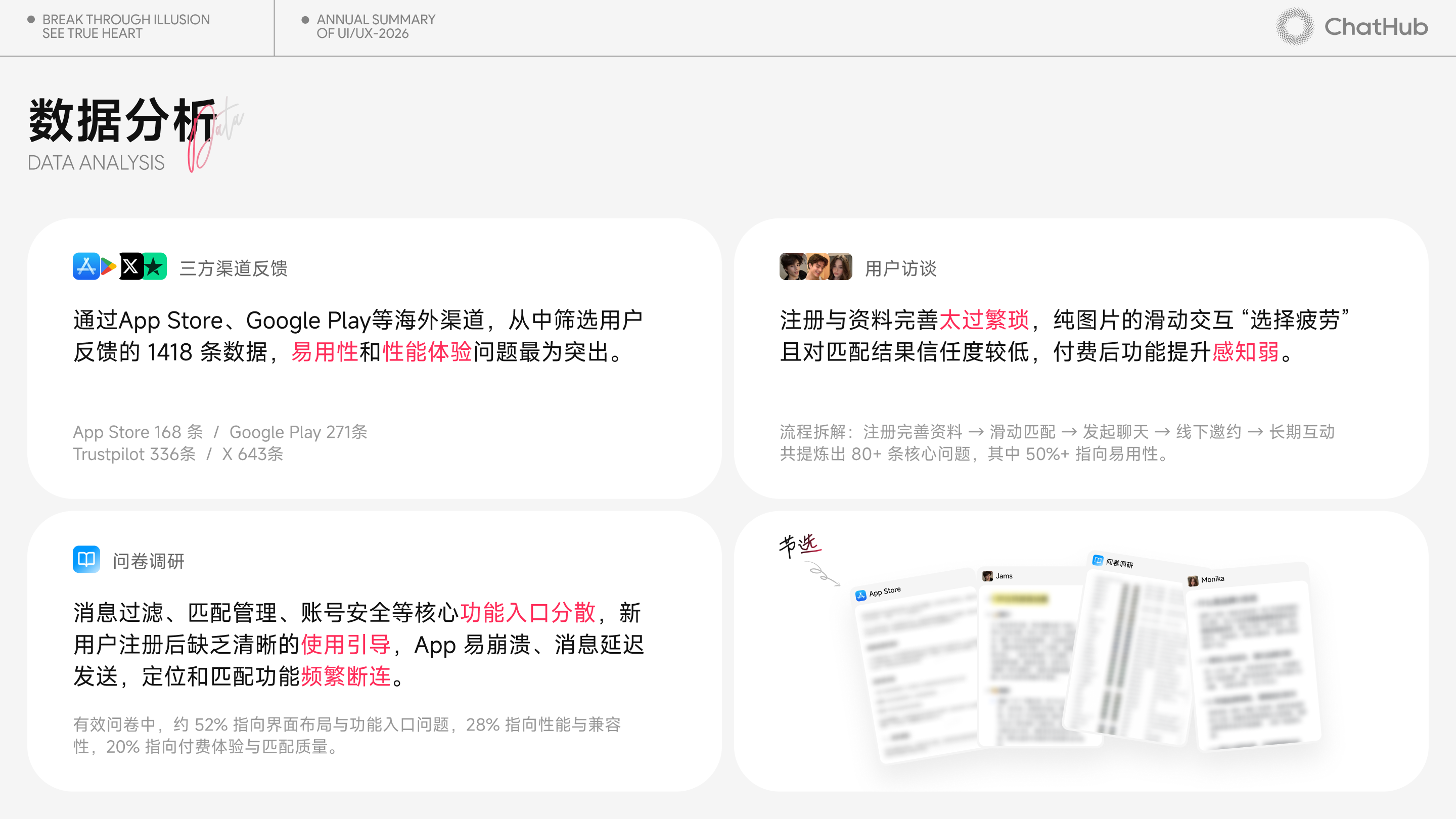The image size is (1456, 819).
Task: Click the large blue book icon for 问卷调研
Action: point(86,559)
